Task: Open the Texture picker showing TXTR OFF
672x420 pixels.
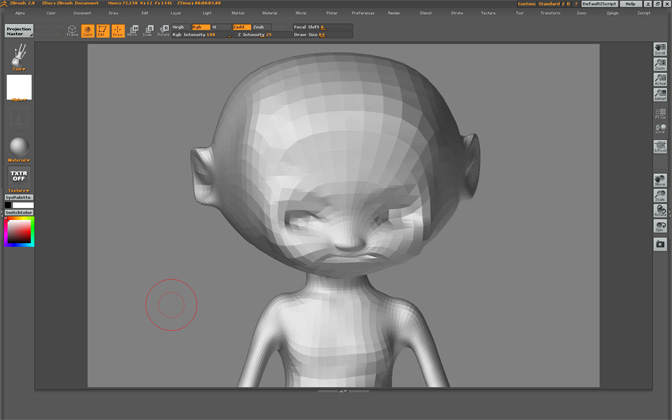Action: pyautogui.click(x=19, y=177)
